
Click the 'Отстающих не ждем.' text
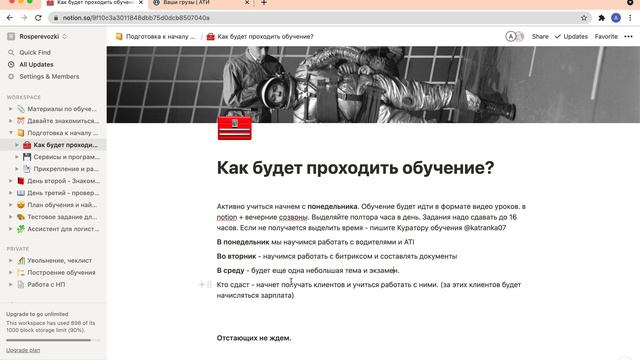pyautogui.click(x=254, y=338)
